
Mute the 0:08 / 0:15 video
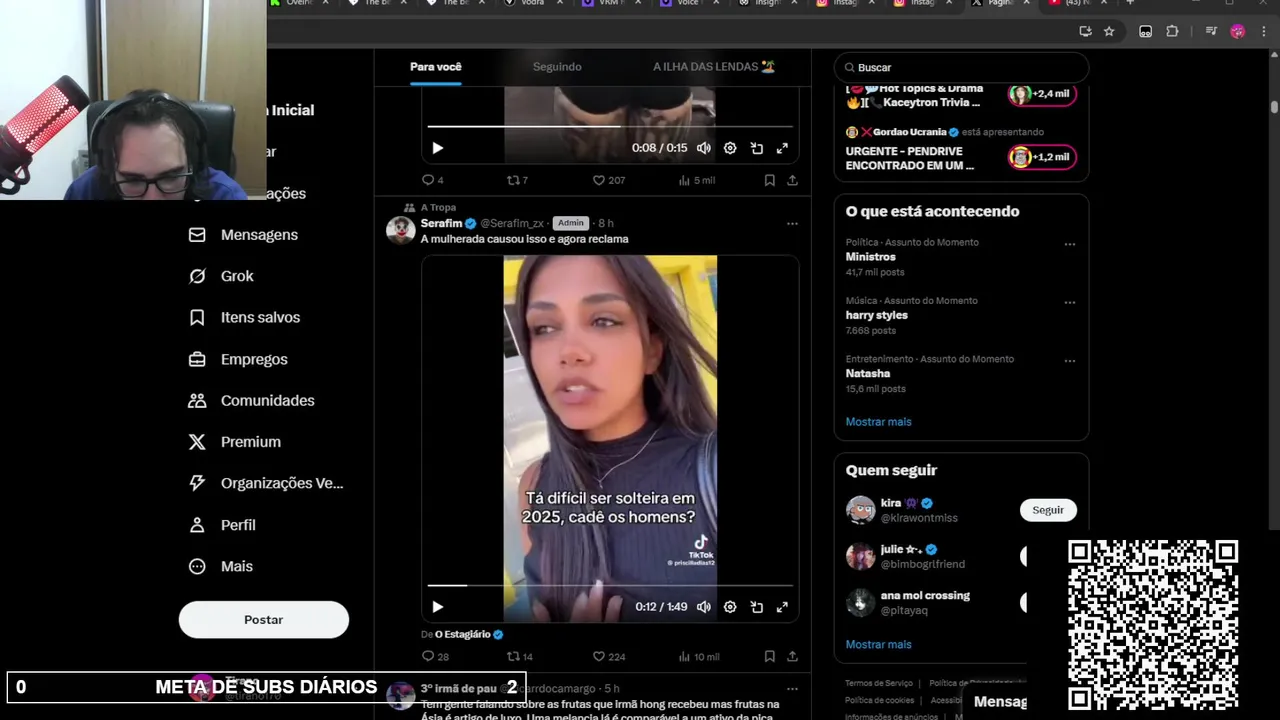[704, 148]
